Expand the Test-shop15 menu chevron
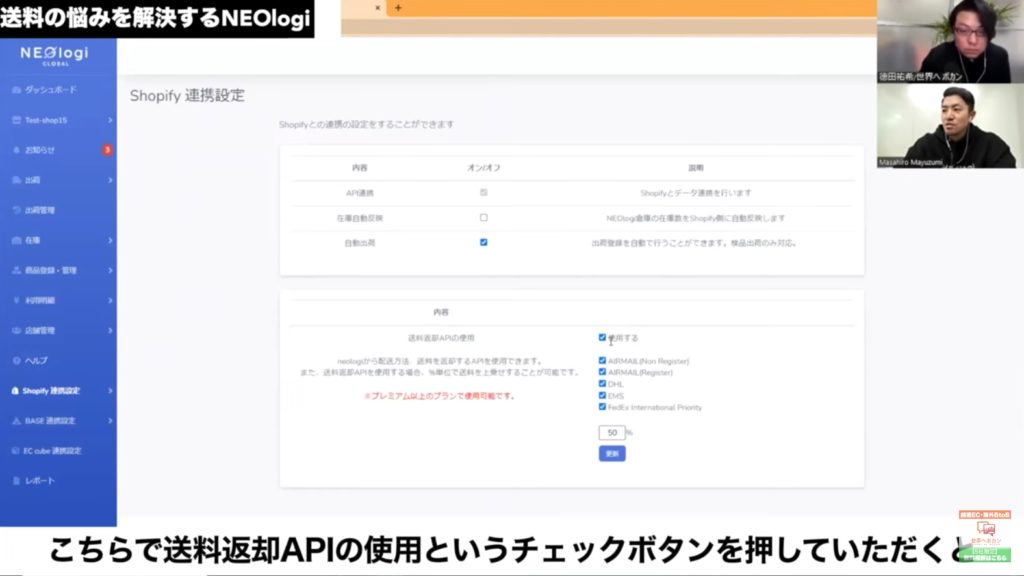This screenshot has width=1024, height=576. (110, 120)
